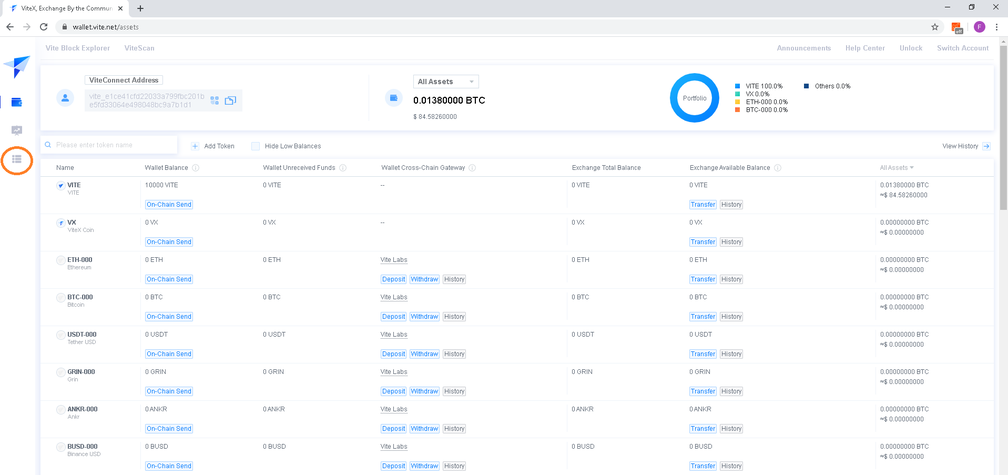Click Transfer in the VITE row
Viewport: 1008px width, 475px height.
click(703, 204)
